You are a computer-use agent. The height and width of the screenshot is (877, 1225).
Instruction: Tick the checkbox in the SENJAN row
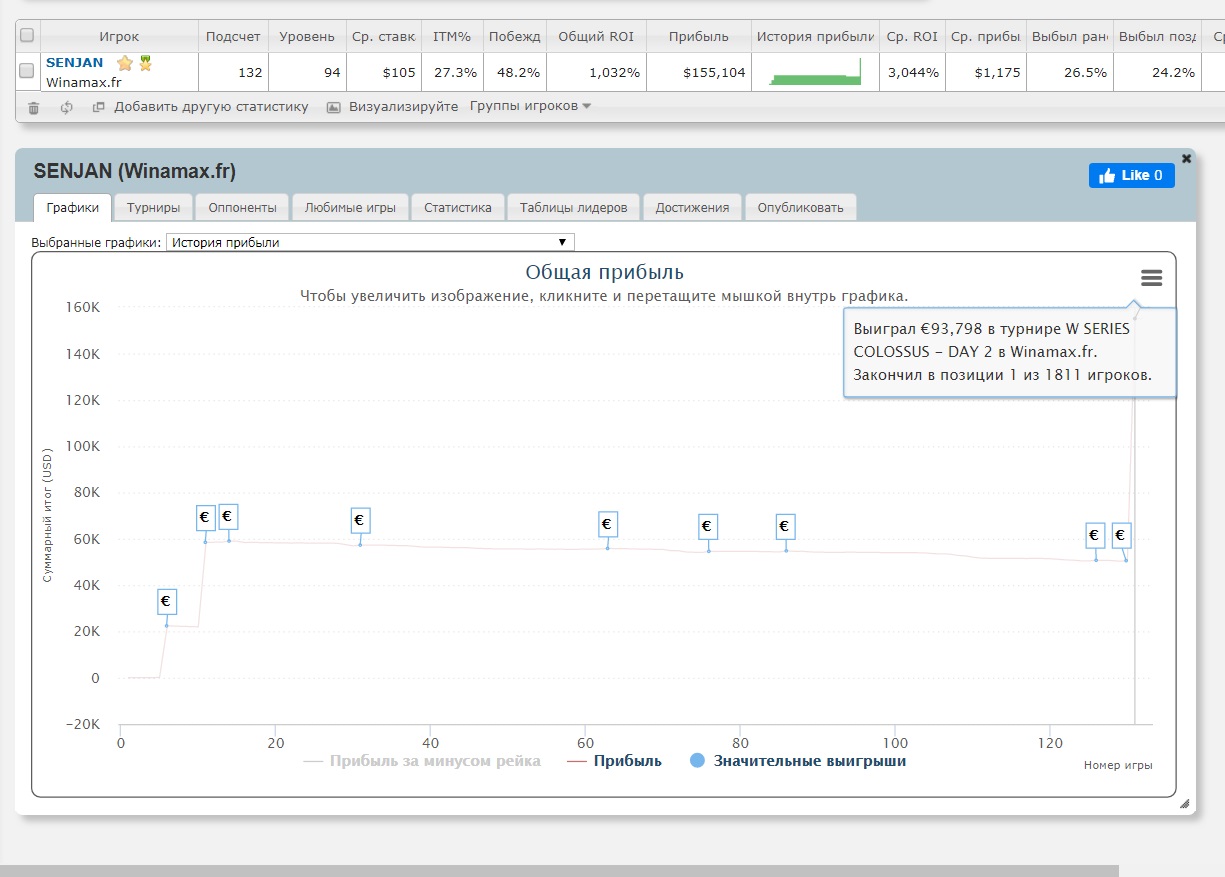click(x=27, y=71)
